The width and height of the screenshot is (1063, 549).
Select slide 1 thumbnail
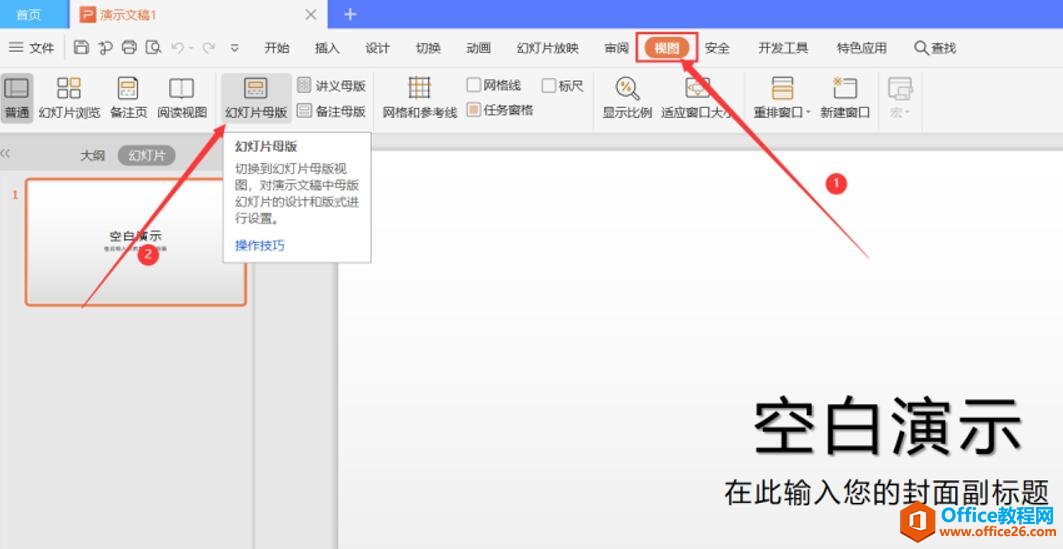[x=136, y=242]
